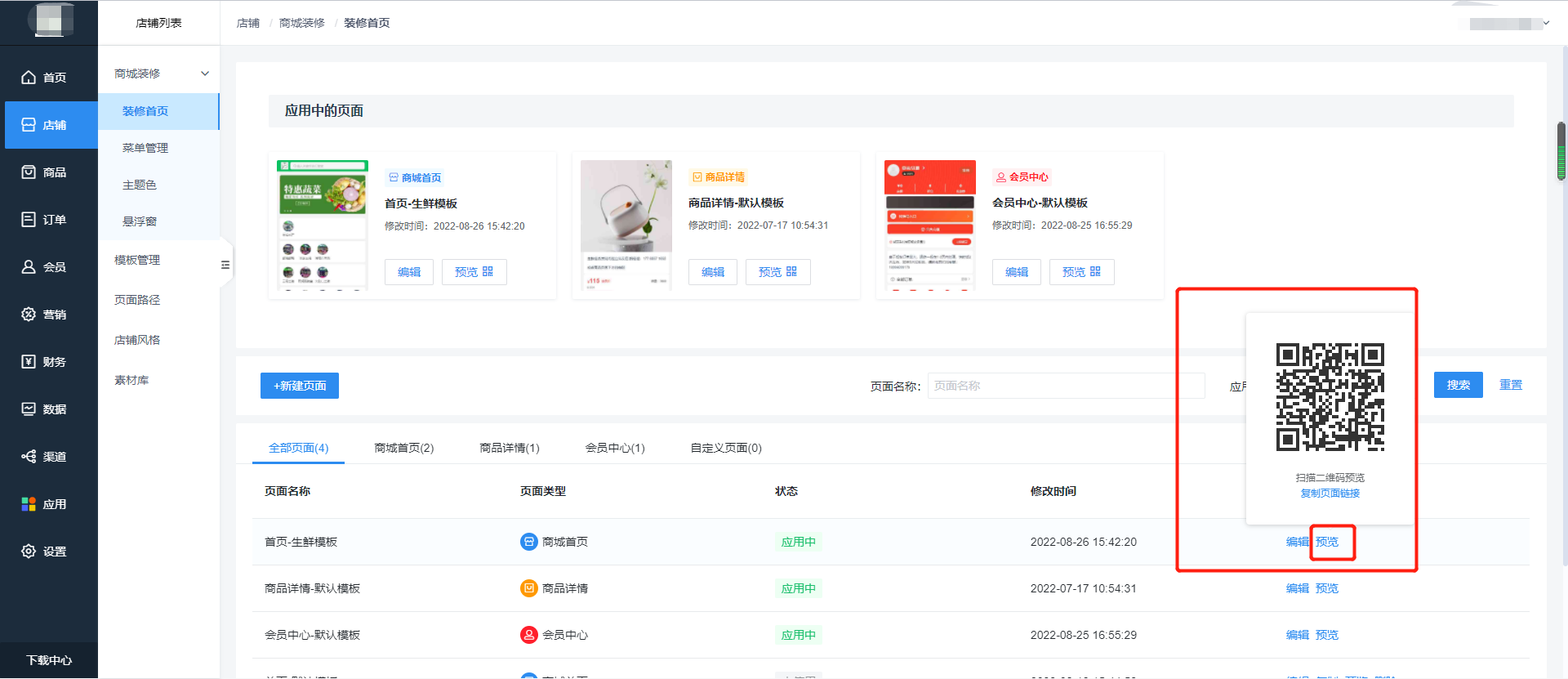Screen dimensions: 1568x679
Task: Click 预览 on the 首页-生鲜模板 card
Action: click(474, 272)
